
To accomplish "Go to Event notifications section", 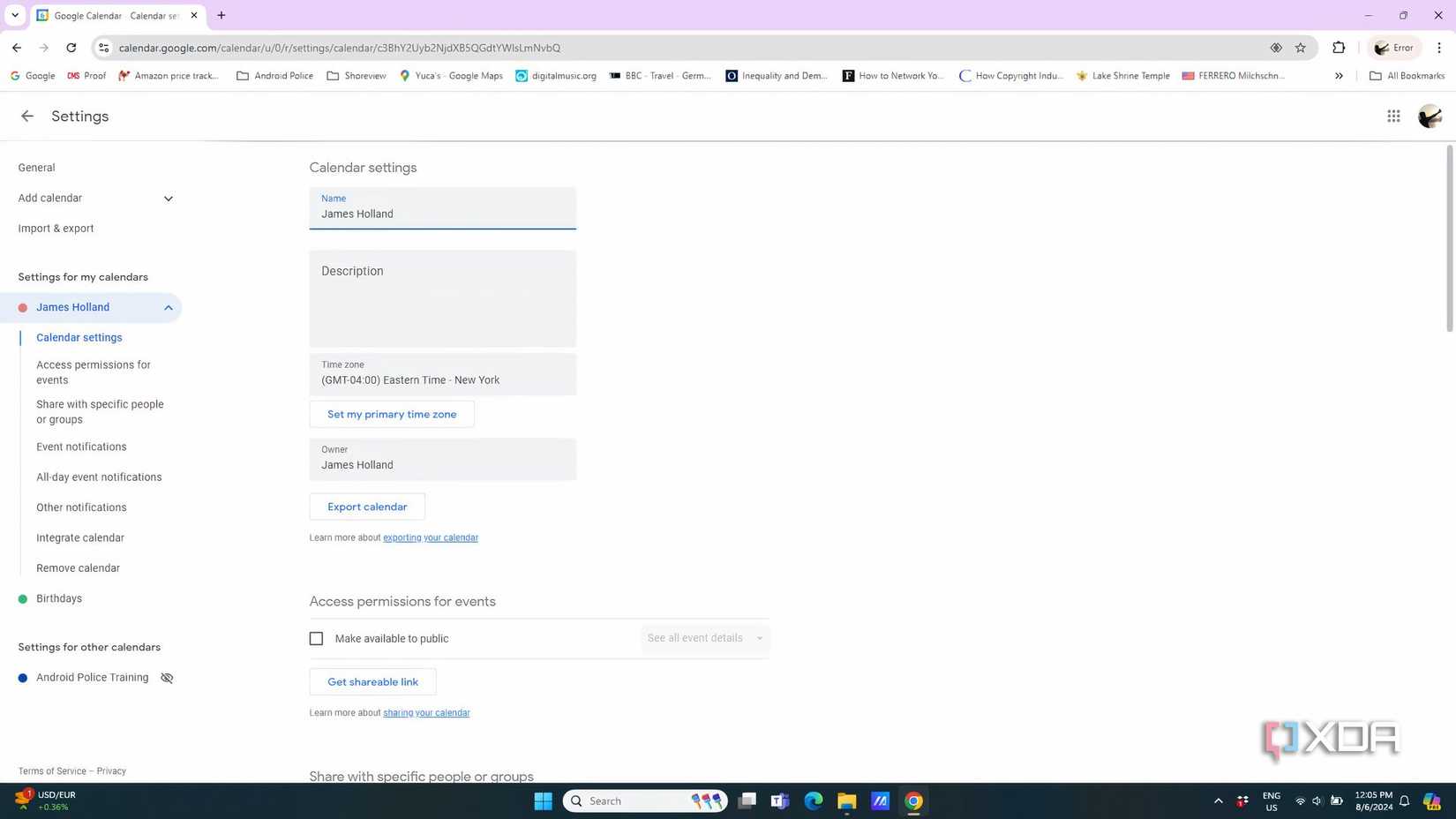I will tap(81, 447).
